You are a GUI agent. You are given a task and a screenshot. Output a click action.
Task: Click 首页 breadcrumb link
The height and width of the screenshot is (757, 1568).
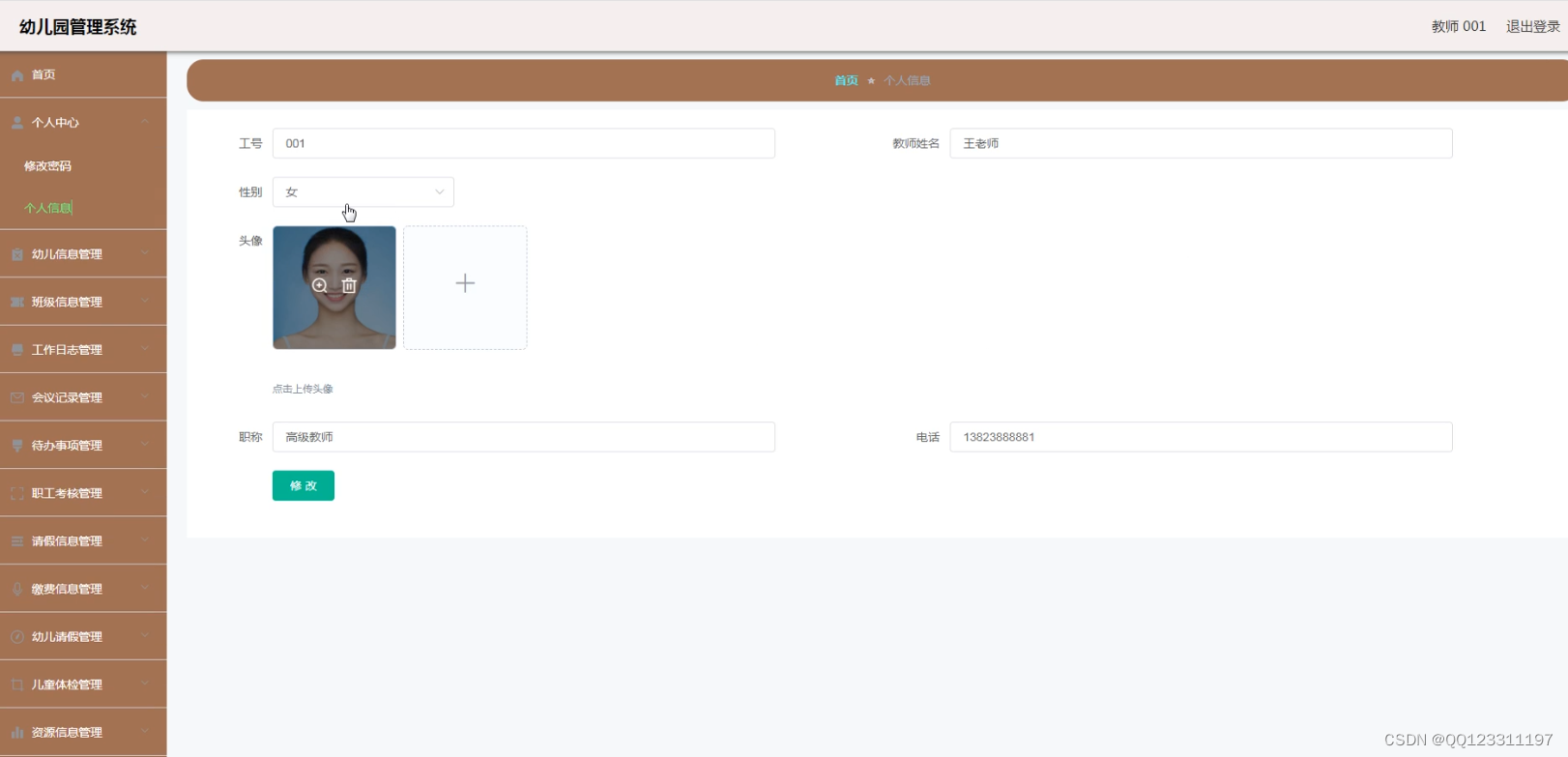pos(846,80)
